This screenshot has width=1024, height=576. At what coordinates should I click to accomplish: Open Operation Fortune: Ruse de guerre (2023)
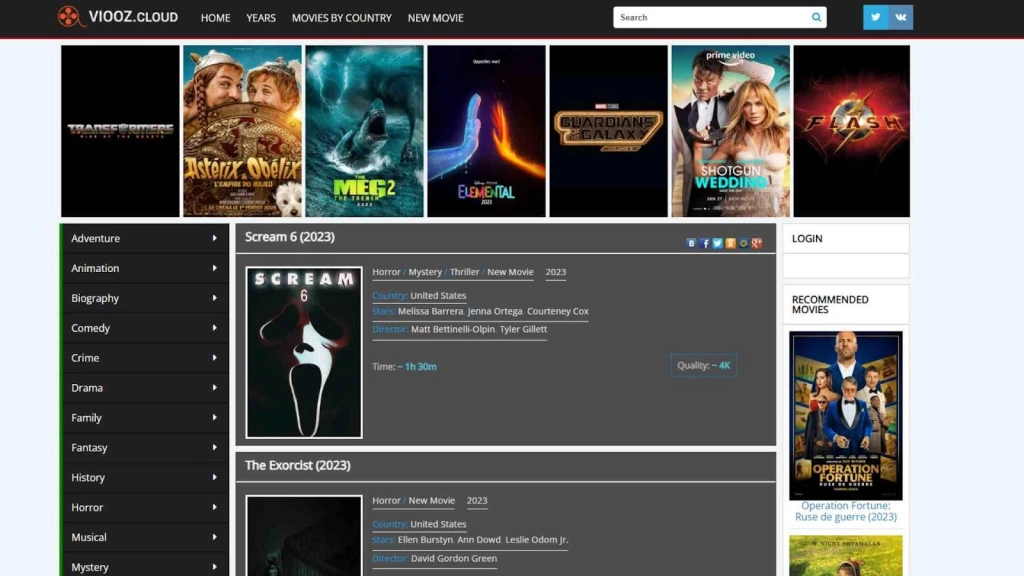845,415
